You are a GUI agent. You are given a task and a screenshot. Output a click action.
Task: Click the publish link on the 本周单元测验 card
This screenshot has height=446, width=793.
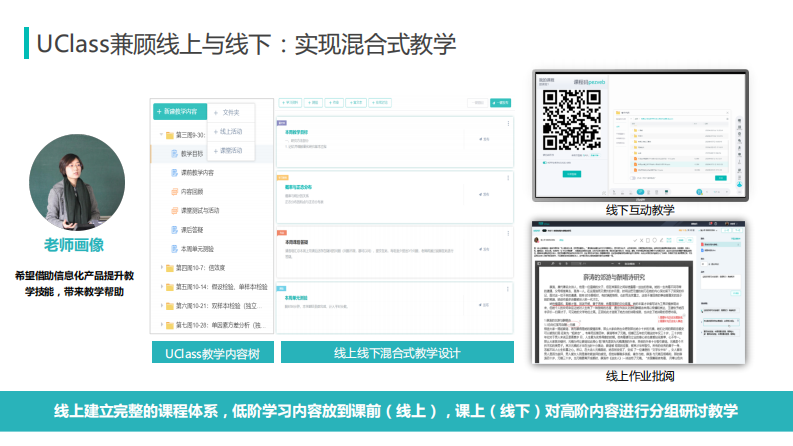[484, 305]
